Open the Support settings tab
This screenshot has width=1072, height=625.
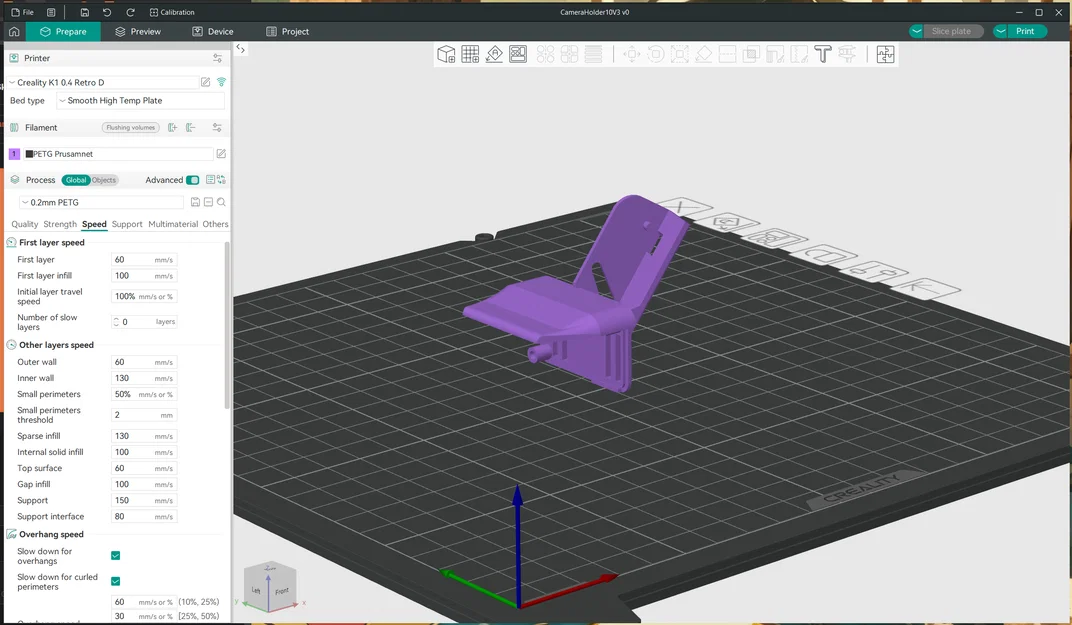click(x=127, y=224)
